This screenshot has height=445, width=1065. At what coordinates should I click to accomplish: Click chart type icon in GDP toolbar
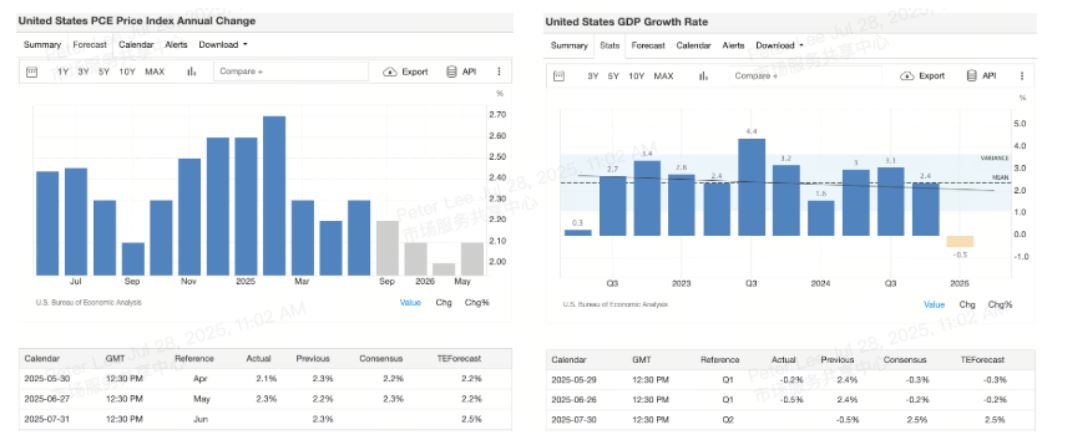pos(703,76)
